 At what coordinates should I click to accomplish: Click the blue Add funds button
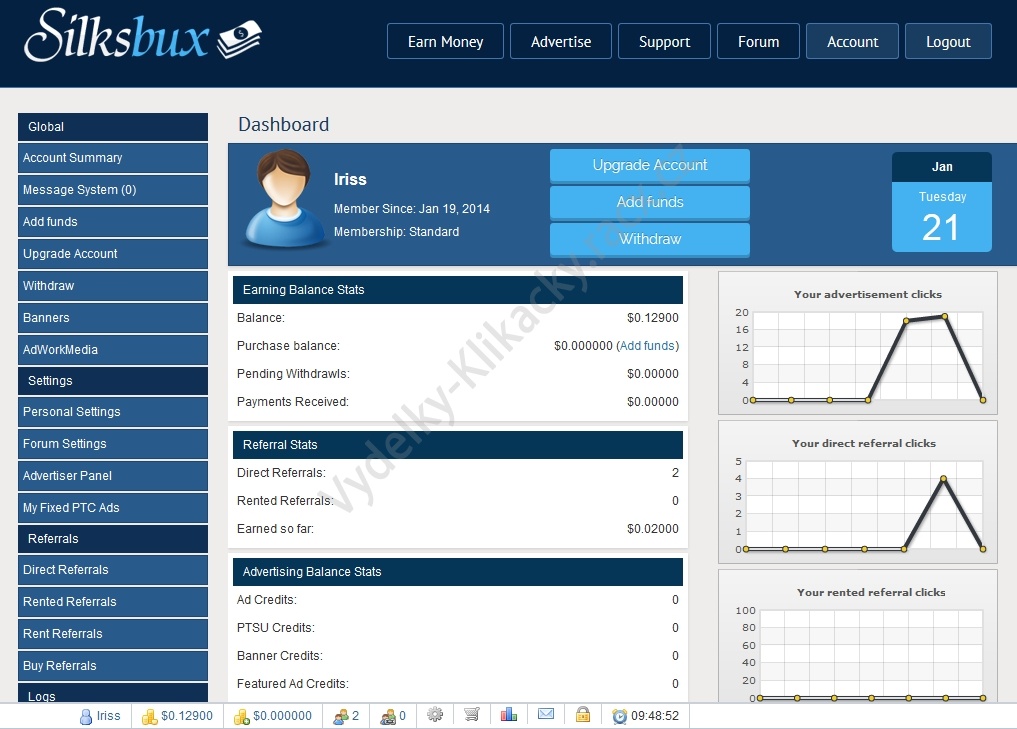tap(650, 202)
